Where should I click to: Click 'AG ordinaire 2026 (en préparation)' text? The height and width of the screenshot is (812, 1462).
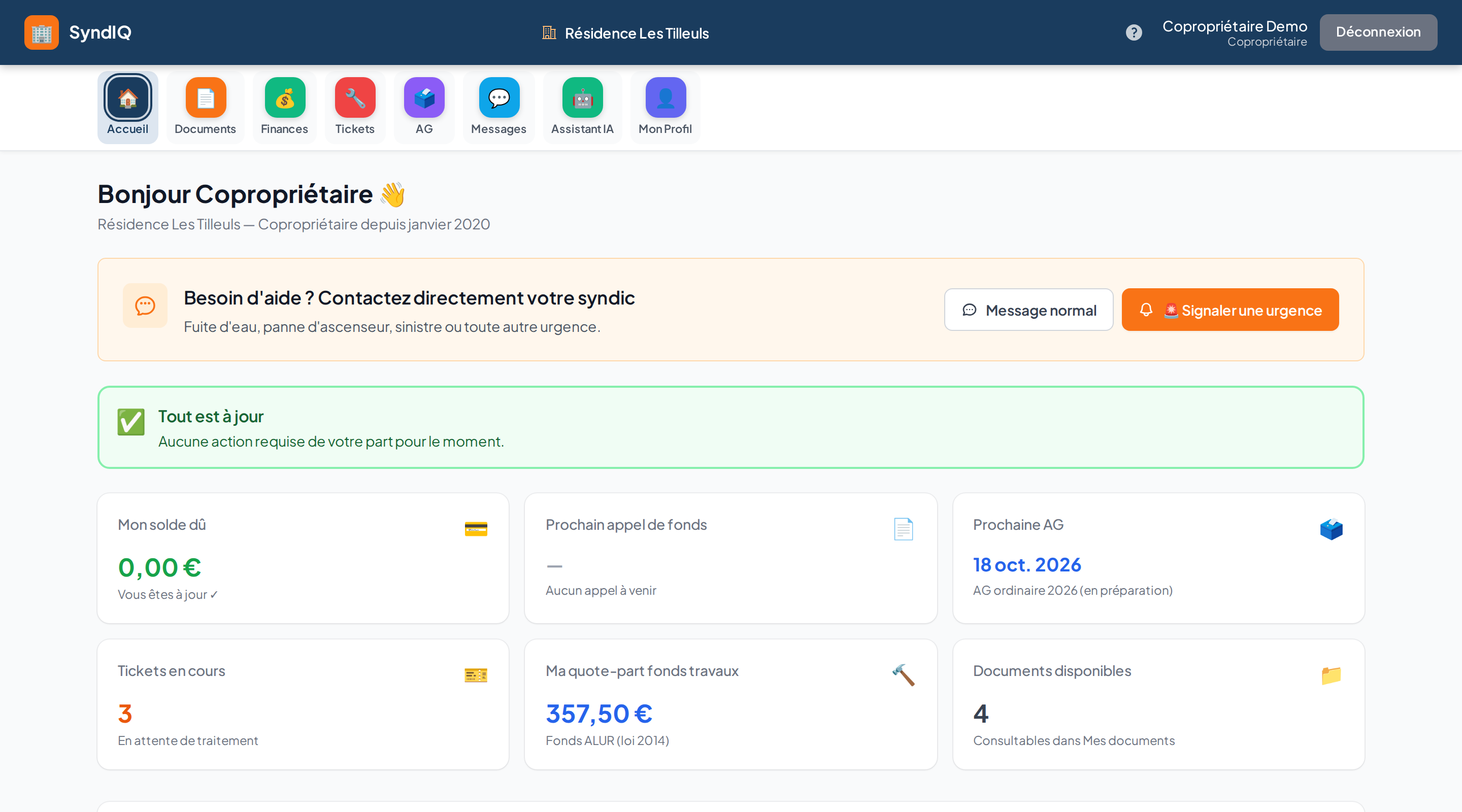(1073, 591)
